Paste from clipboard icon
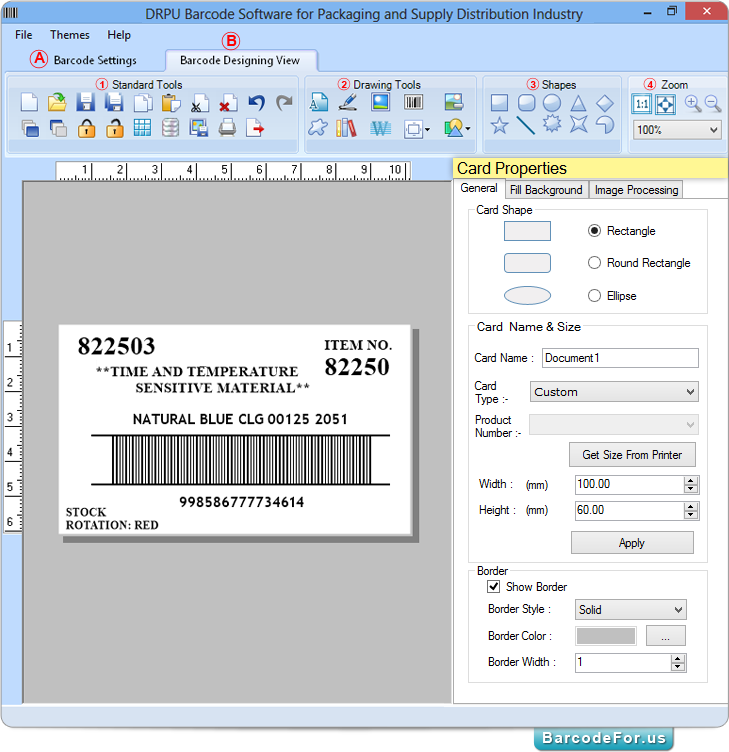The height and width of the screenshot is (752, 729). pos(171,102)
